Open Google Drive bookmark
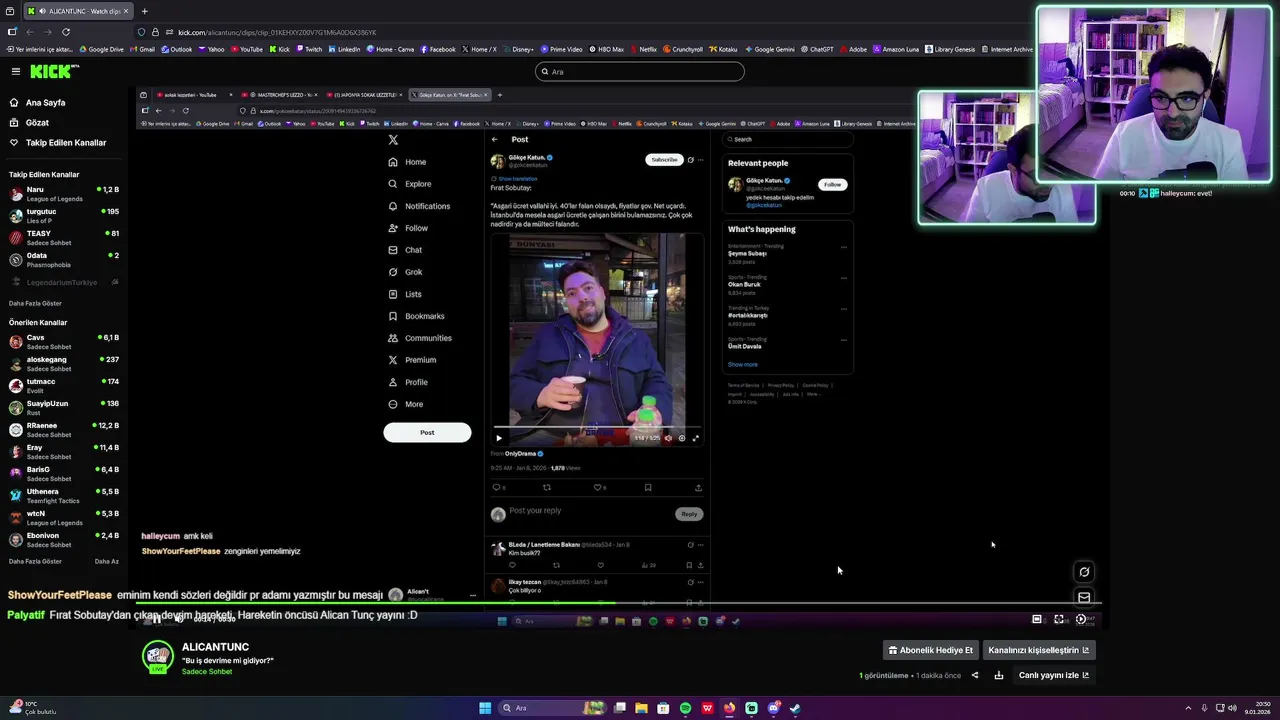This screenshot has height=720, width=1280. (x=101, y=49)
